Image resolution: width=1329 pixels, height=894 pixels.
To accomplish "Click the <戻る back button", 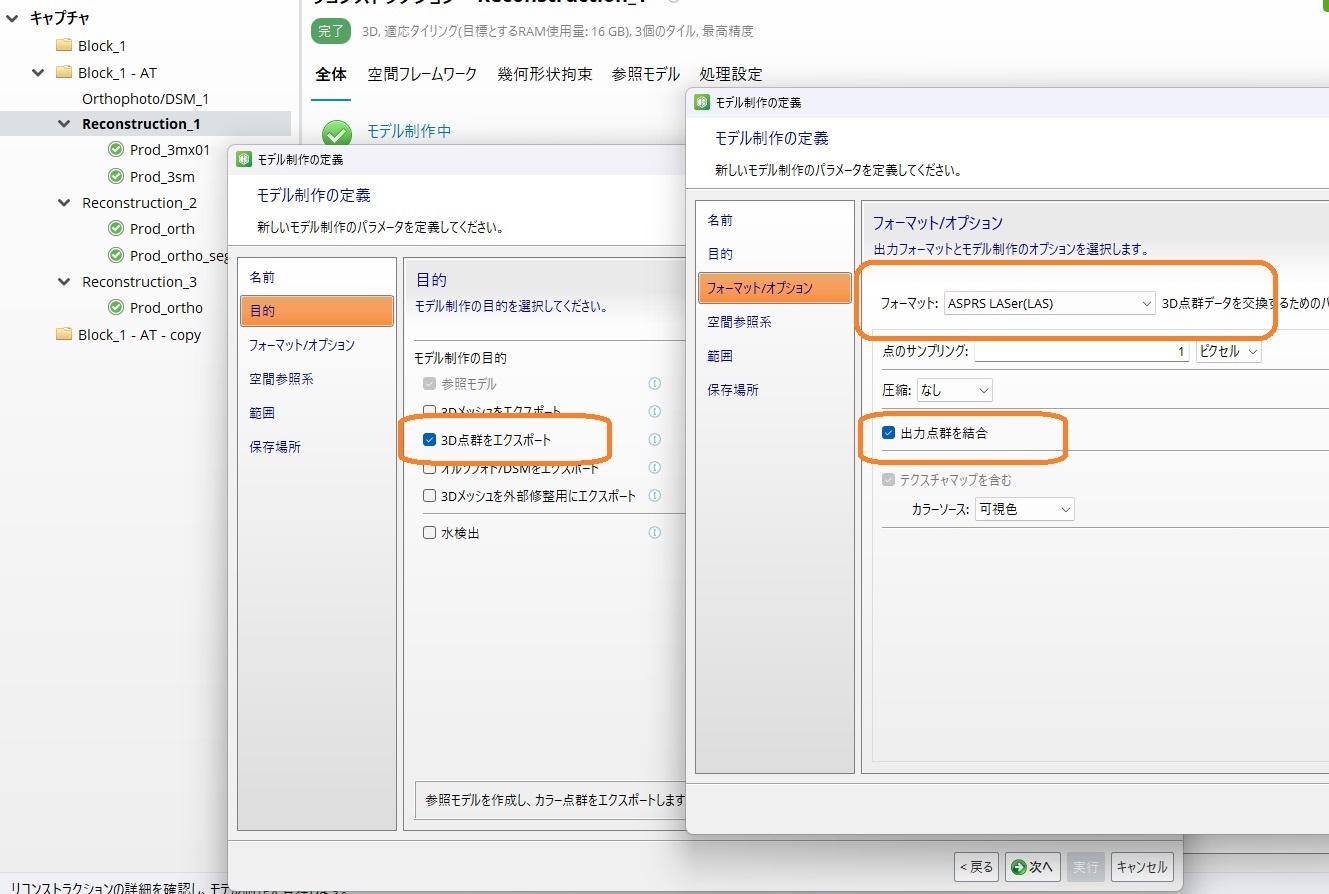I will click(977, 867).
